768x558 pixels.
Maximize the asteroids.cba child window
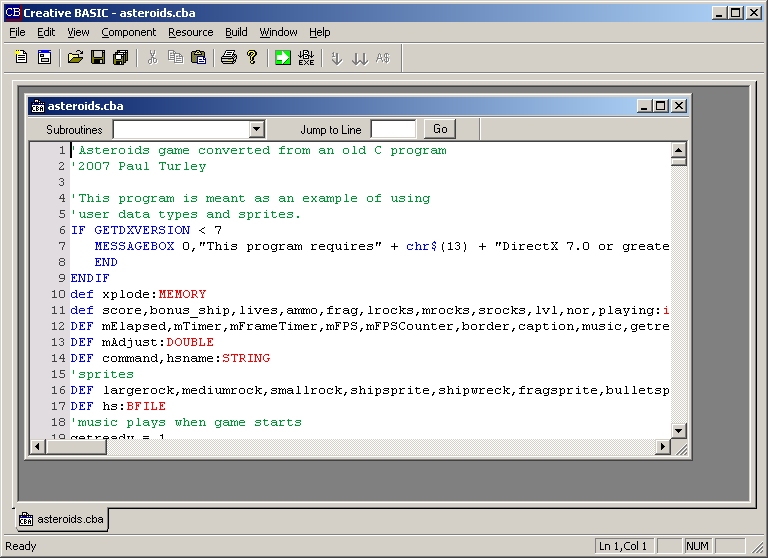661,105
